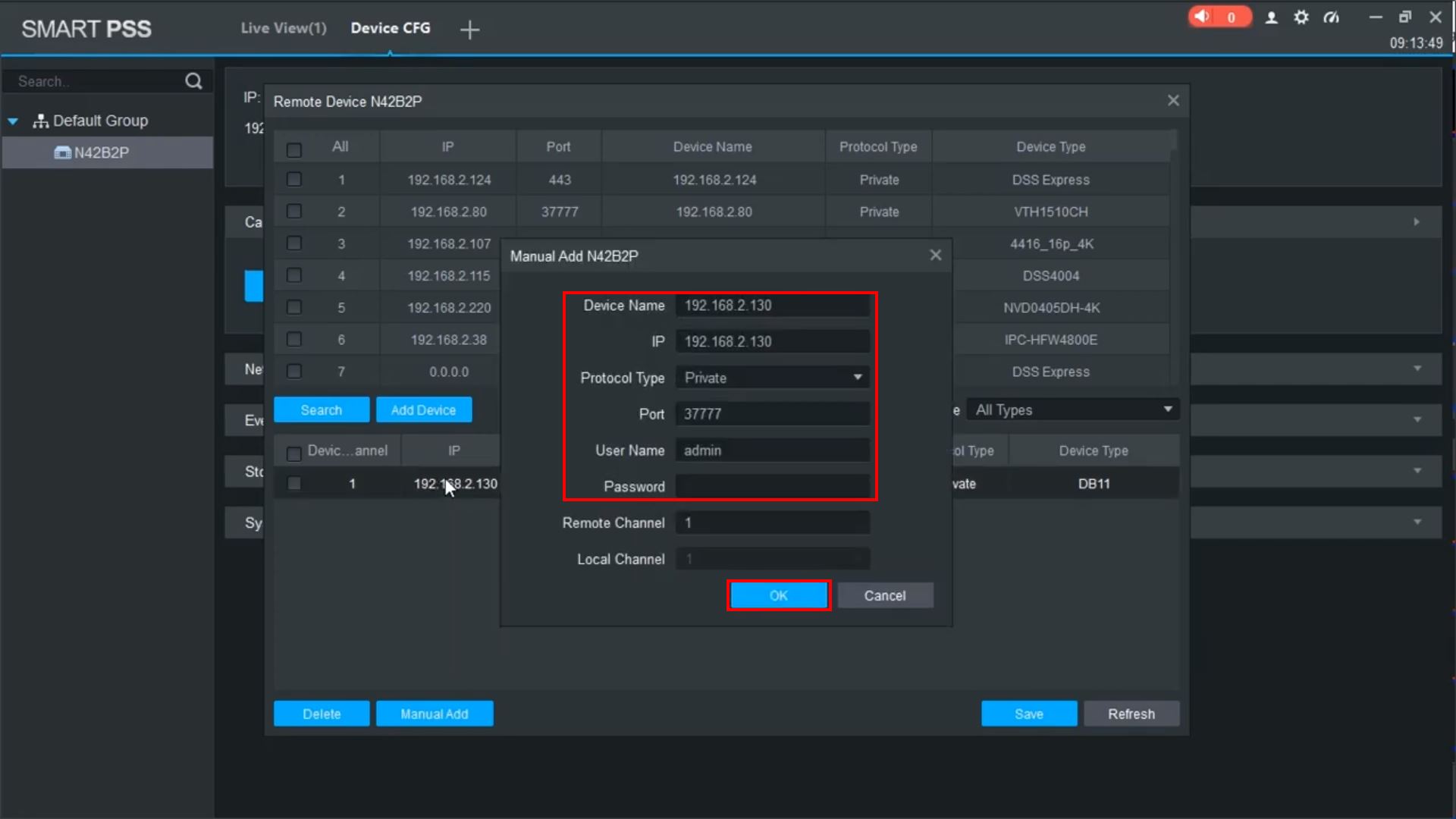Viewport: 1456px width, 819px height.
Task: Click the Cancel button
Action: click(x=884, y=595)
